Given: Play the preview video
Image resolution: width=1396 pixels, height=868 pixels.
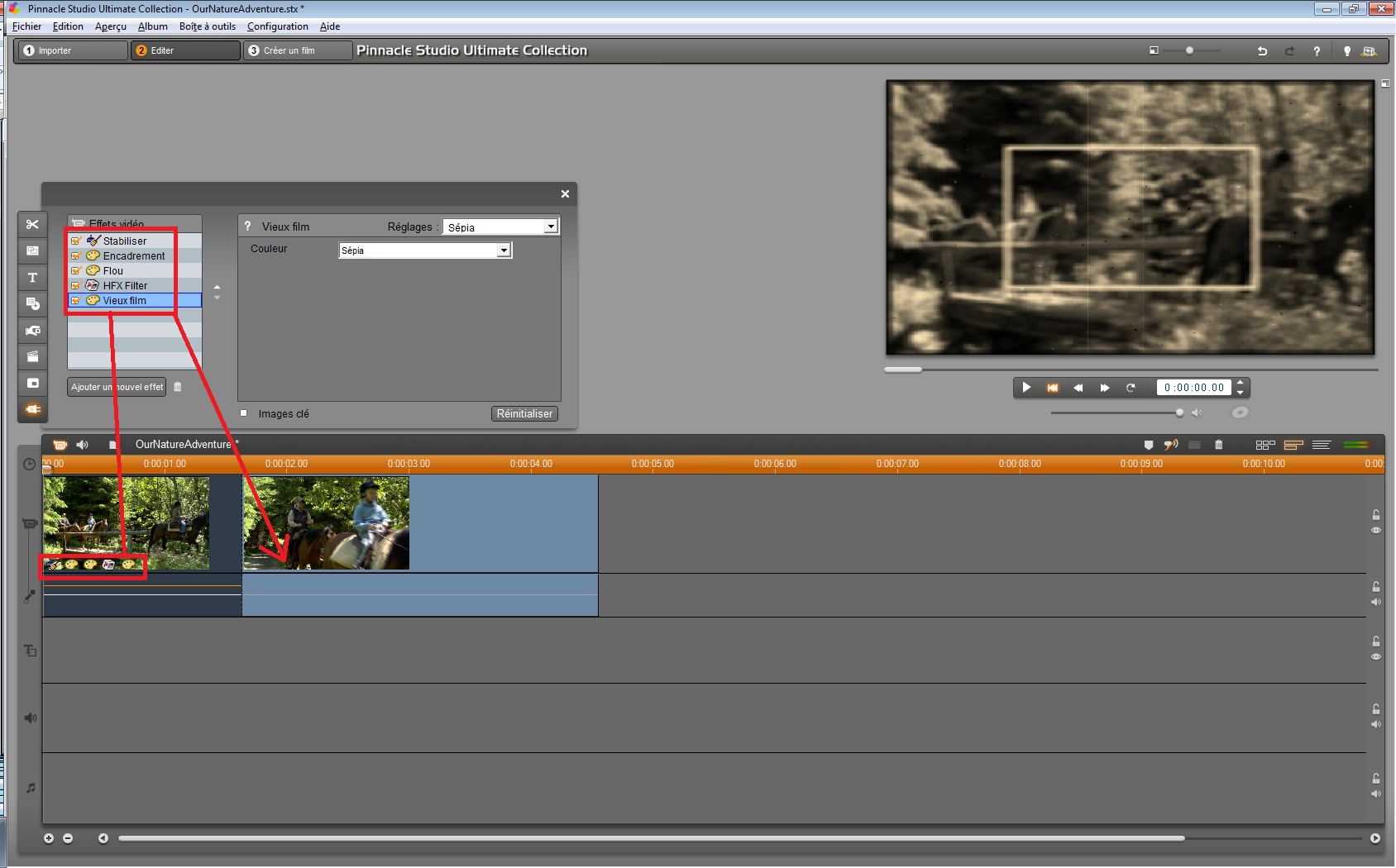Looking at the screenshot, I should 1026,388.
